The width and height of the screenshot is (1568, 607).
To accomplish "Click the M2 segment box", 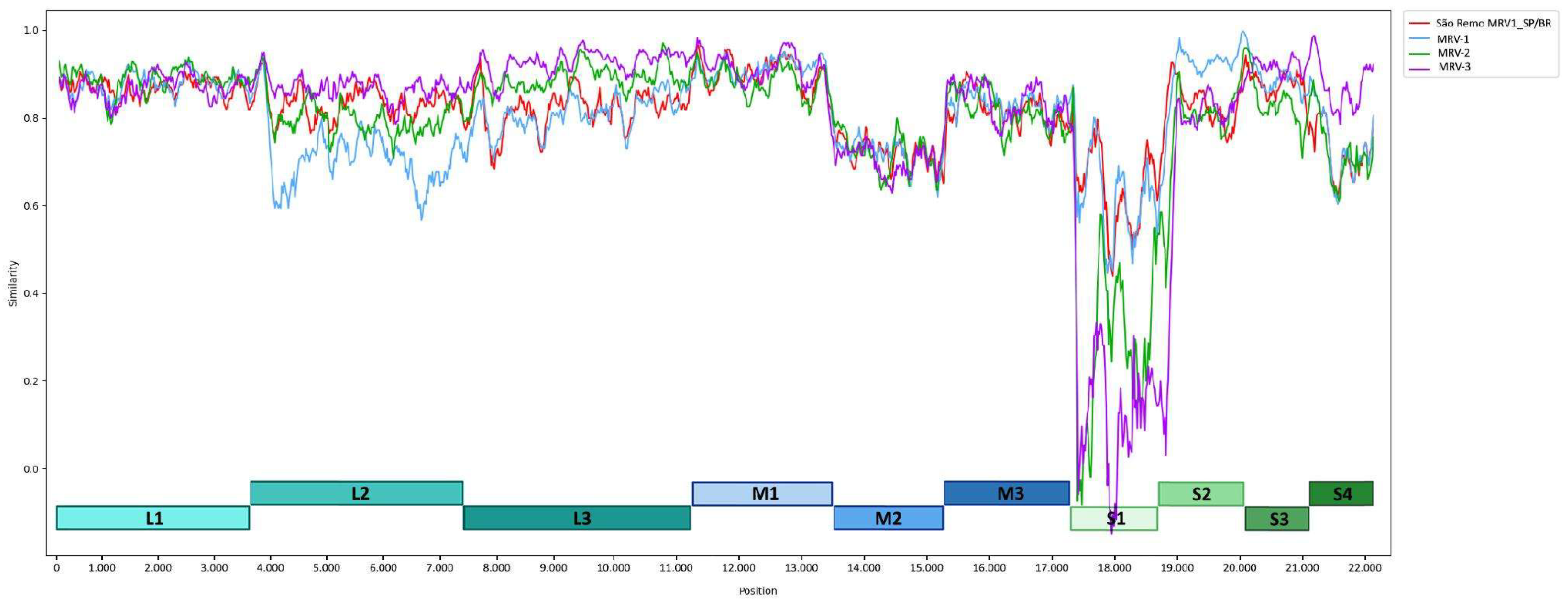I will (889, 518).
